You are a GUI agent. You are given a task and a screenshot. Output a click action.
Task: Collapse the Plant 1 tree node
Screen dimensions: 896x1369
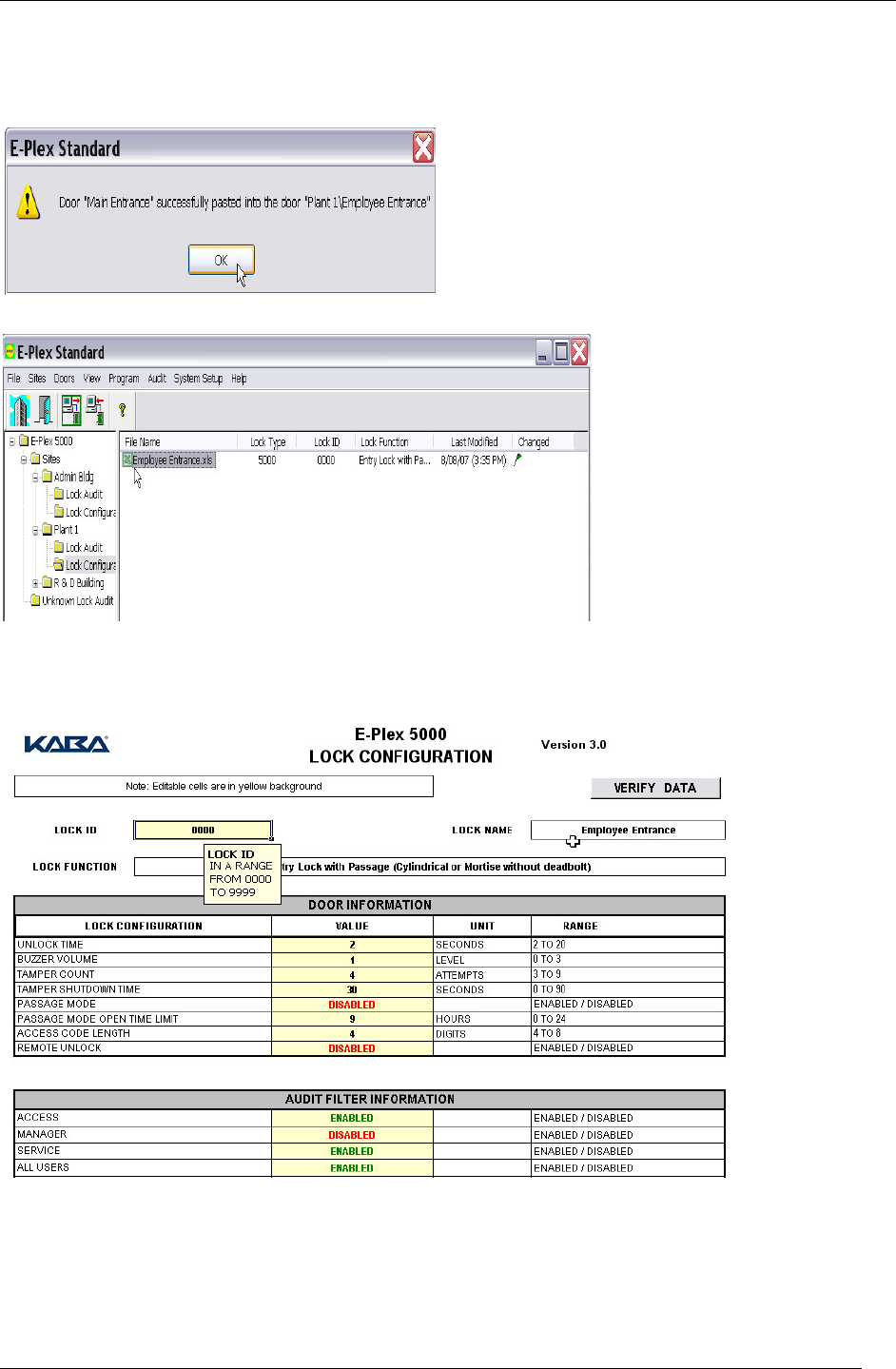click(x=35, y=530)
